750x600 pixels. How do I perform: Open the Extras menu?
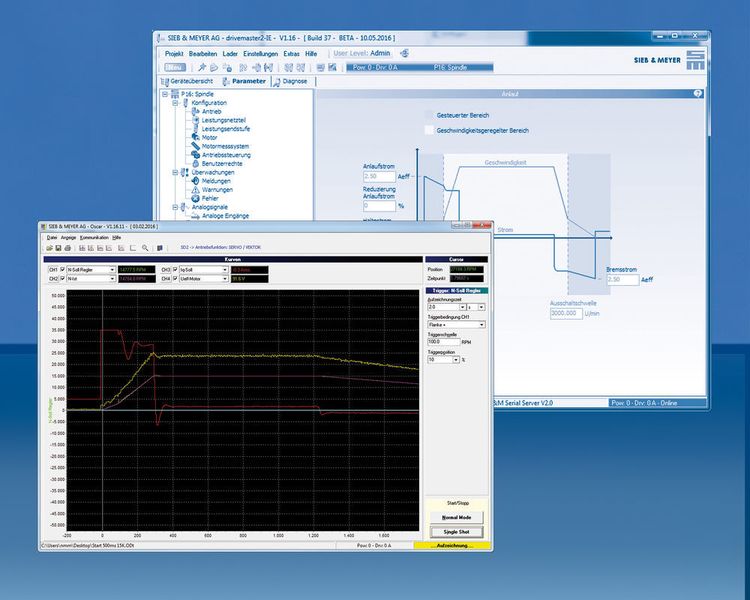coord(291,54)
